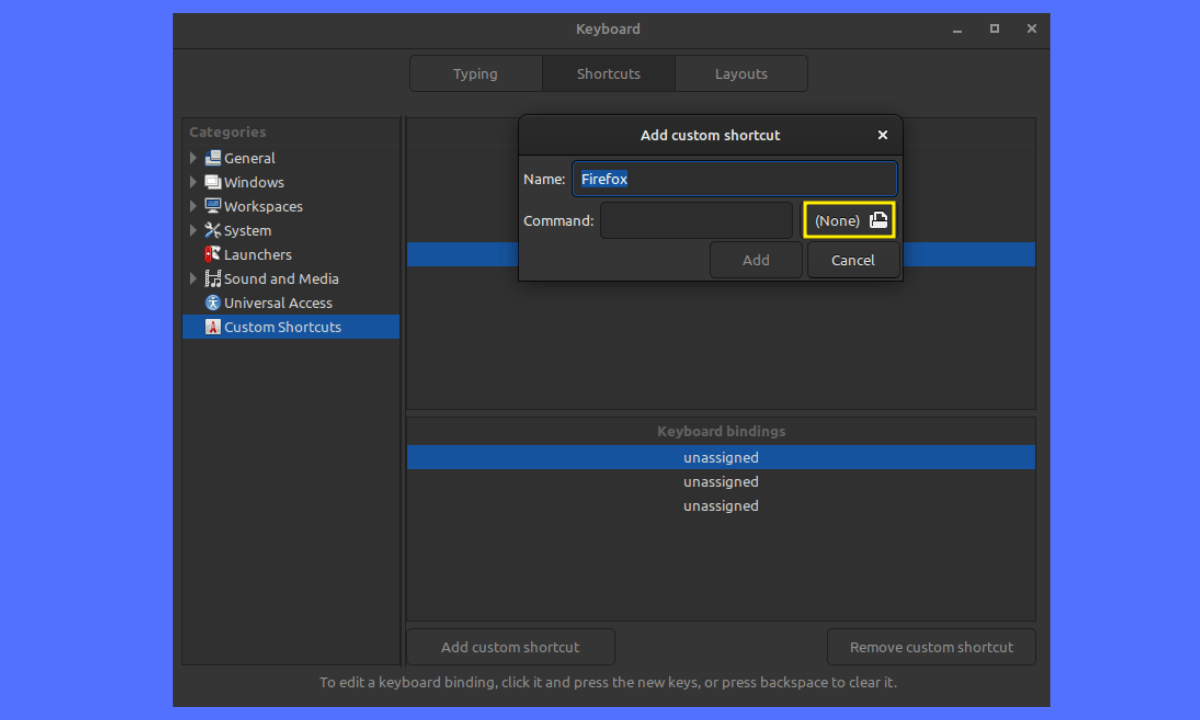The image size is (1200, 720).
Task: Expand the Windows category arrow
Action: pyautogui.click(x=193, y=182)
